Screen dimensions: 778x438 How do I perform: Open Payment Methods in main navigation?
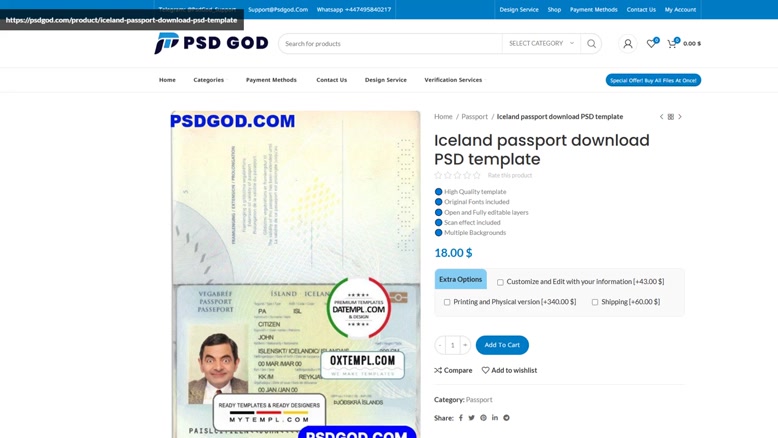[x=271, y=80]
